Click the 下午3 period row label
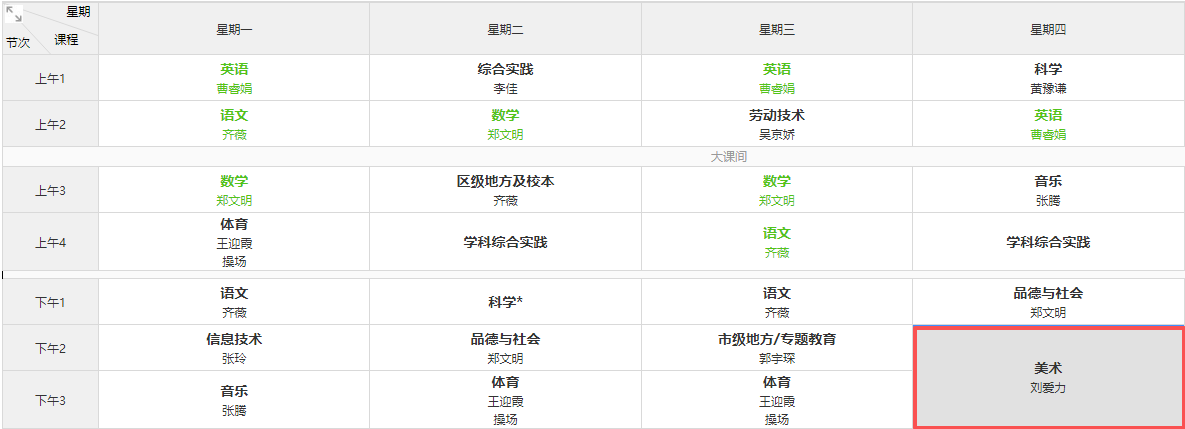Screen dimensions: 1185x429 (50, 400)
